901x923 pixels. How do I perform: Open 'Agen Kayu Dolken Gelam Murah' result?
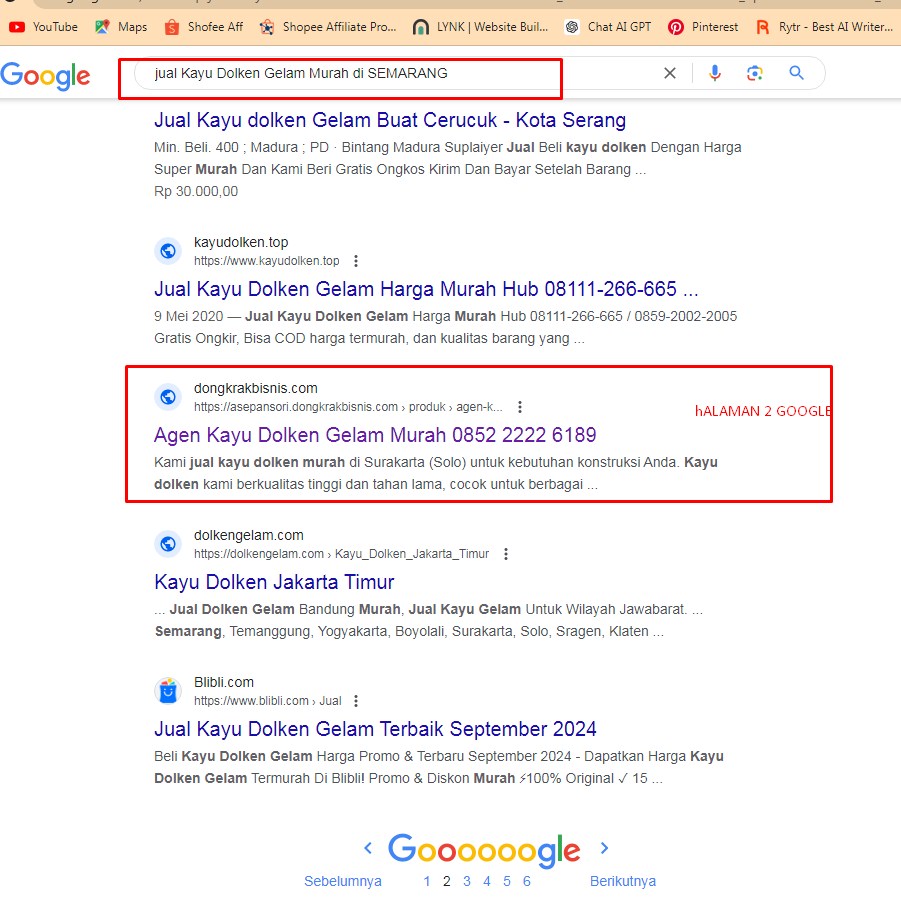[375, 435]
